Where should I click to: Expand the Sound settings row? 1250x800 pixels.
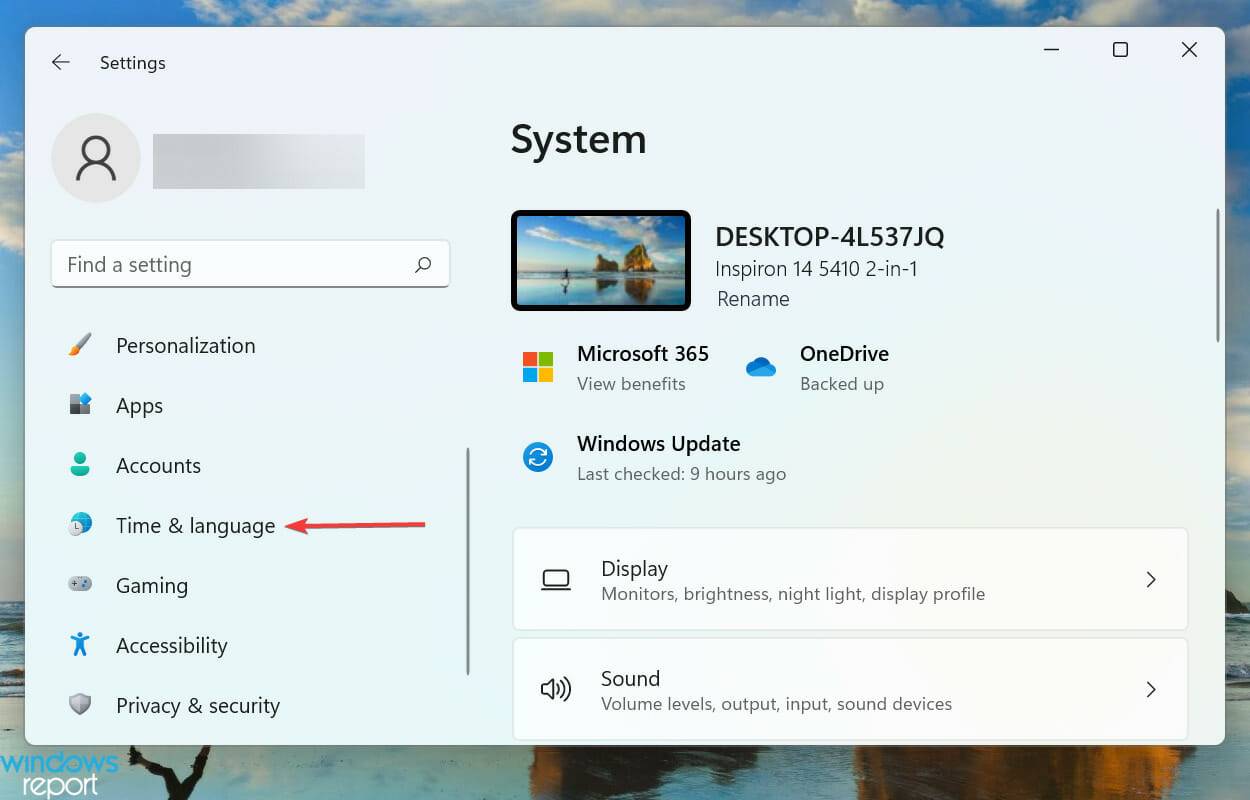pos(850,689)
